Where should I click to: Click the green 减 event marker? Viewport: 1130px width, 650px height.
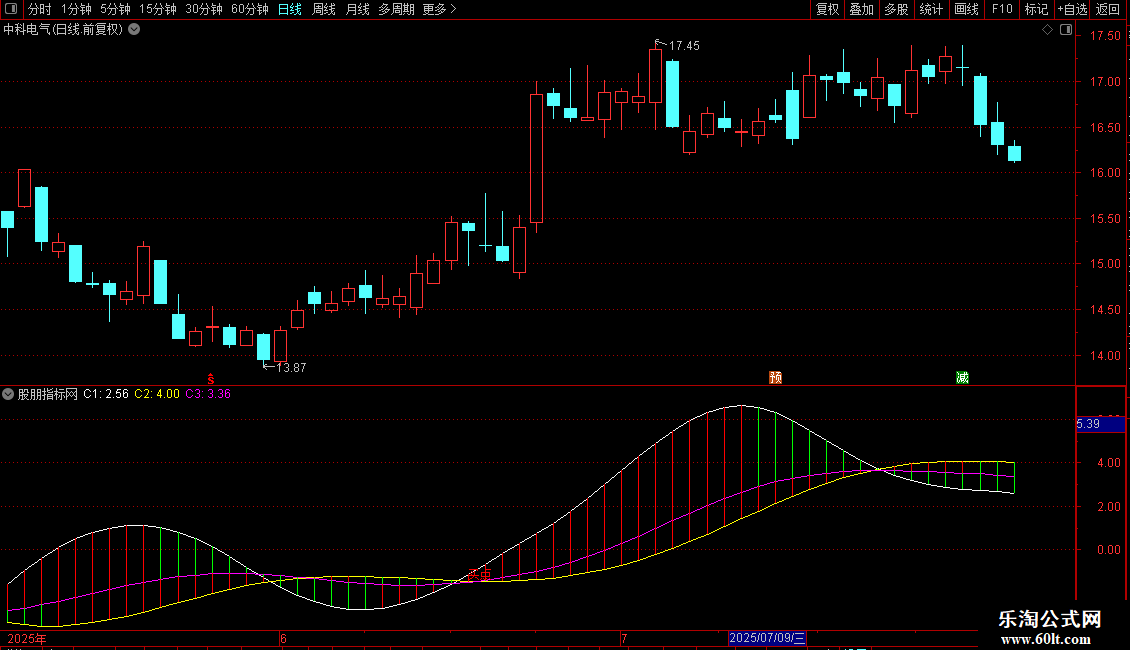(x=962, y=378)
